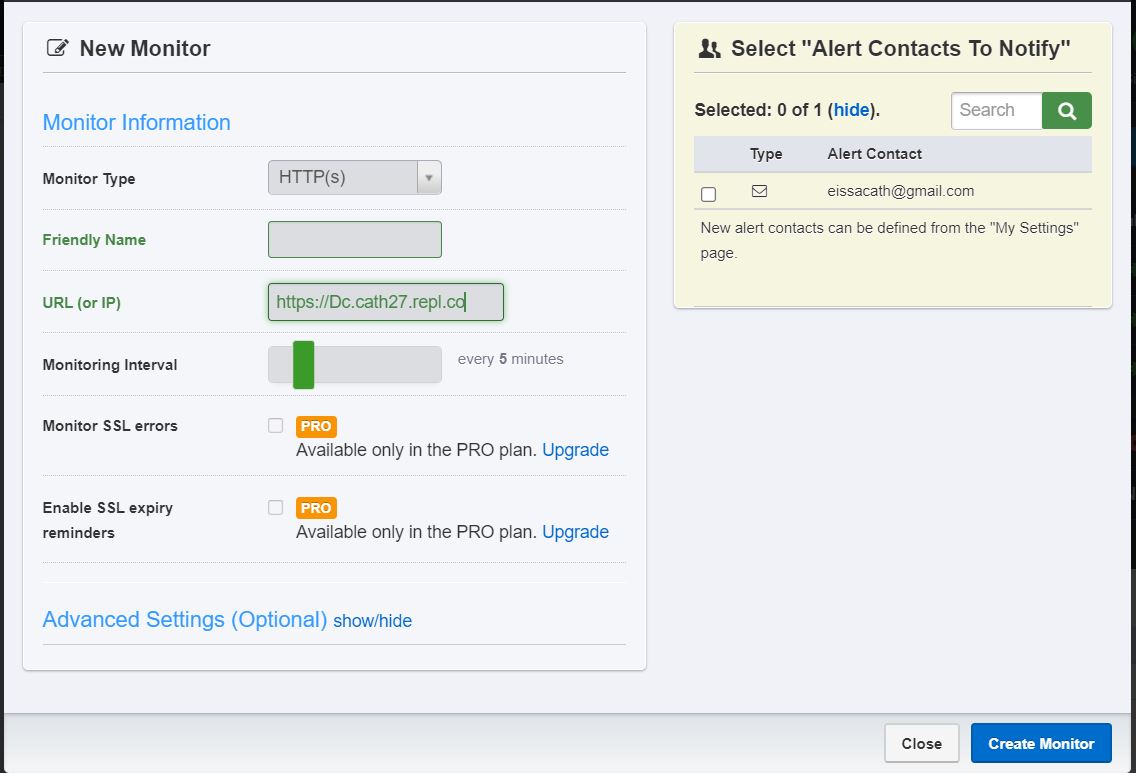Click the alert contacts Search field
This screenshot has height=773, width=1136.
(996, 111)
